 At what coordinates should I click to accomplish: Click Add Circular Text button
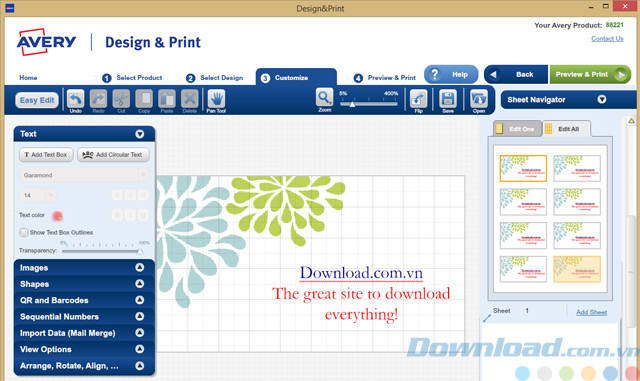(x=113, y=155)
